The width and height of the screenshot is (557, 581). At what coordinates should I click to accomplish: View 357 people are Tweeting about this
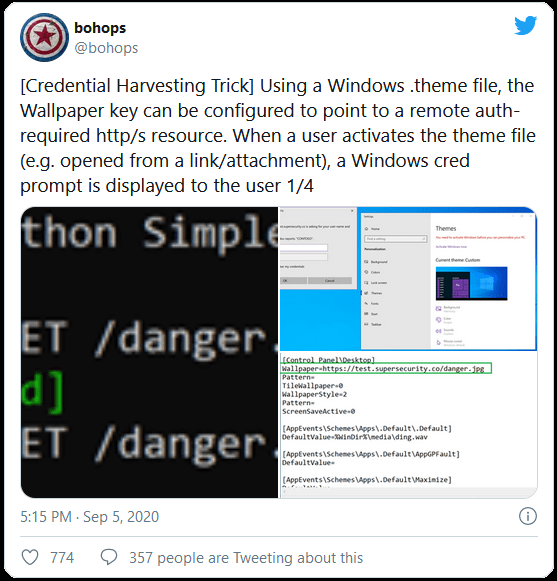pyautogui.click(x=246, y=558)
